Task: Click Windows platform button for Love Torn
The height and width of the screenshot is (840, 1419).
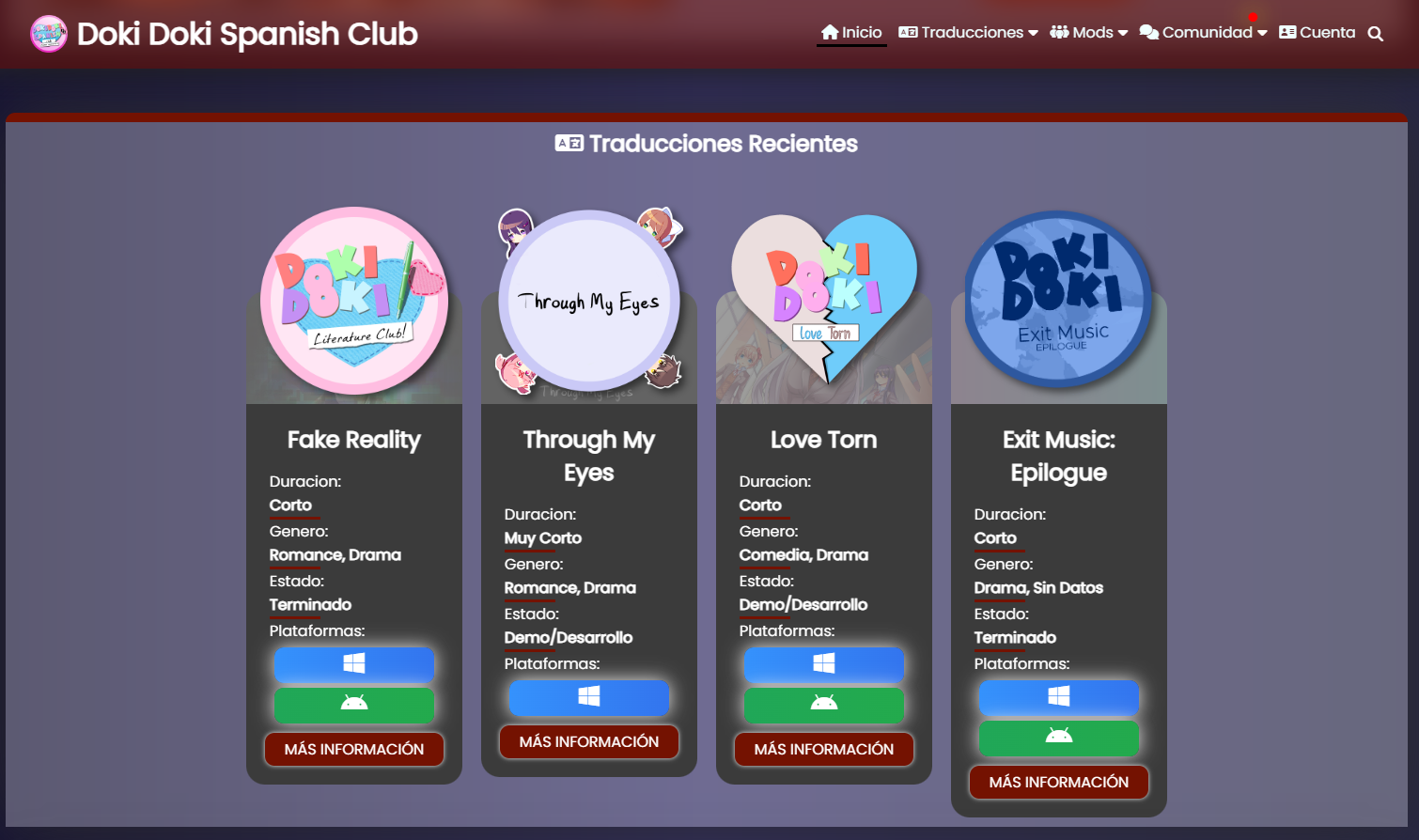Action: (824, 664)
